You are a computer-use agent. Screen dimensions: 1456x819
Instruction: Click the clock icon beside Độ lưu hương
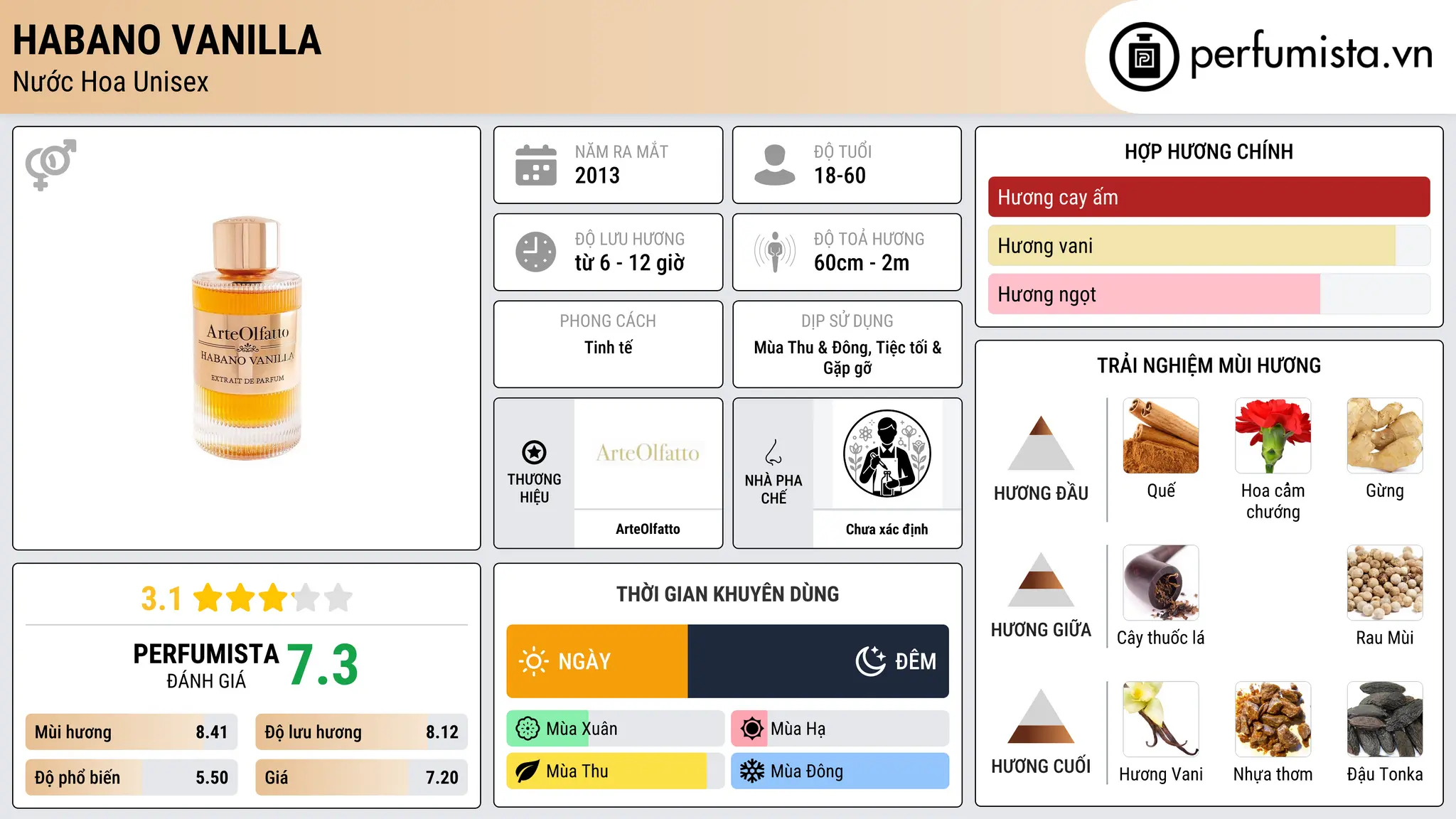coord(536,252)
